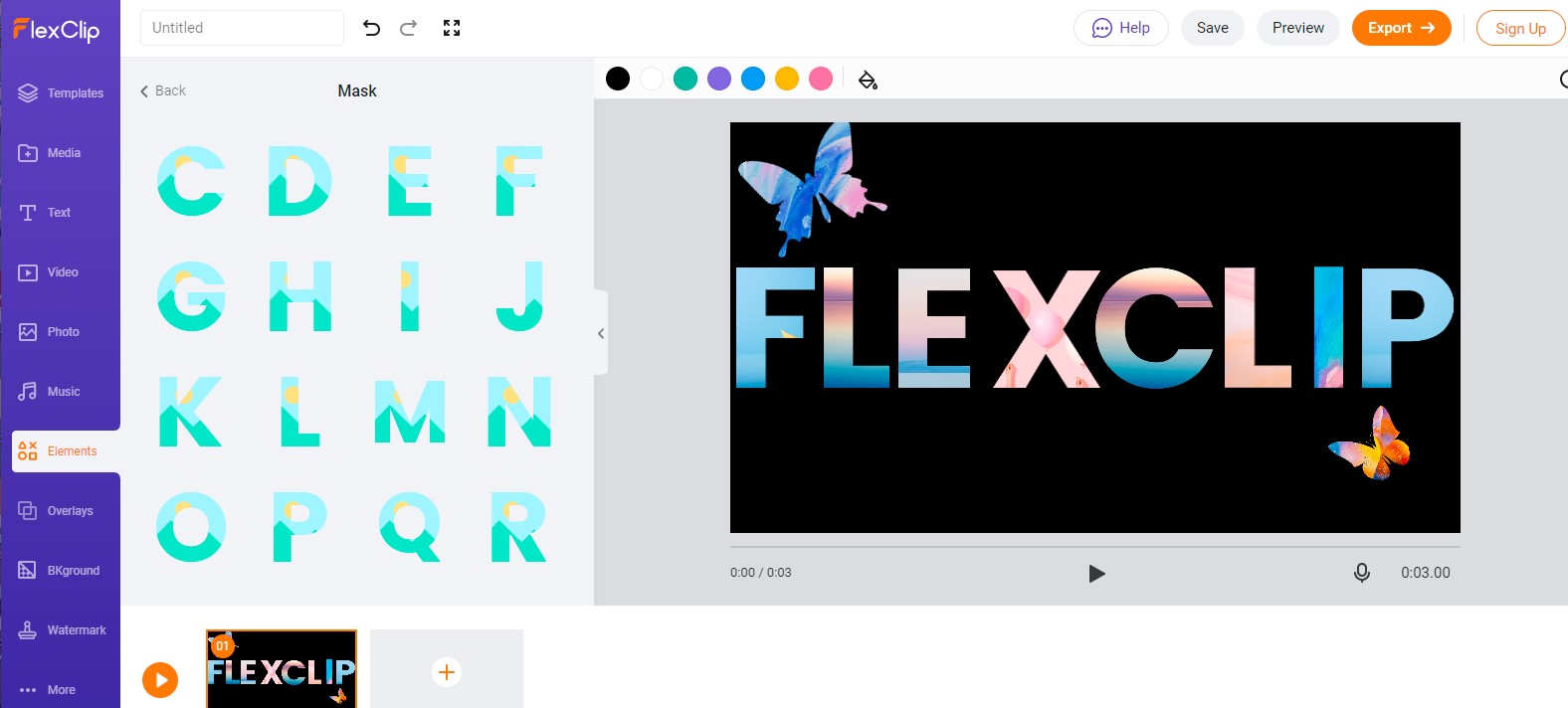Select the letter J mask
1568x708 pixels.
(519, 296)
